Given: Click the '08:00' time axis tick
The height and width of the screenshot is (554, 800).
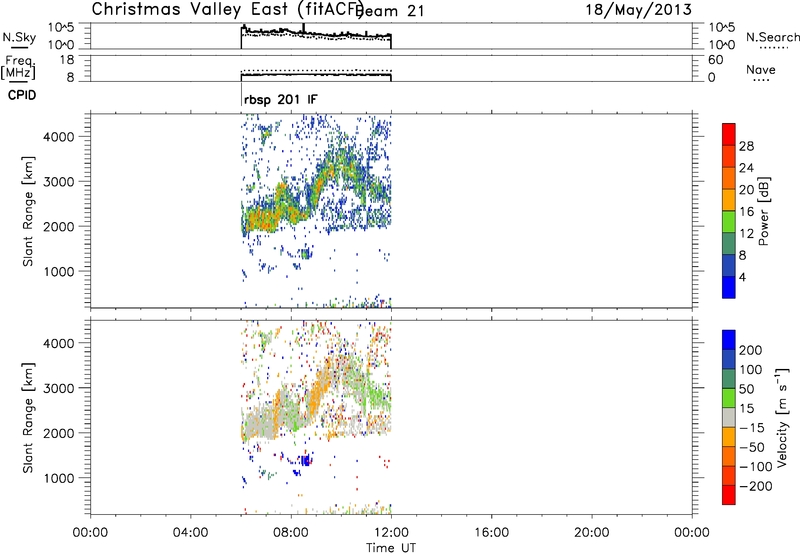Looking at the screenshot, I should click(x=291, y=533).
